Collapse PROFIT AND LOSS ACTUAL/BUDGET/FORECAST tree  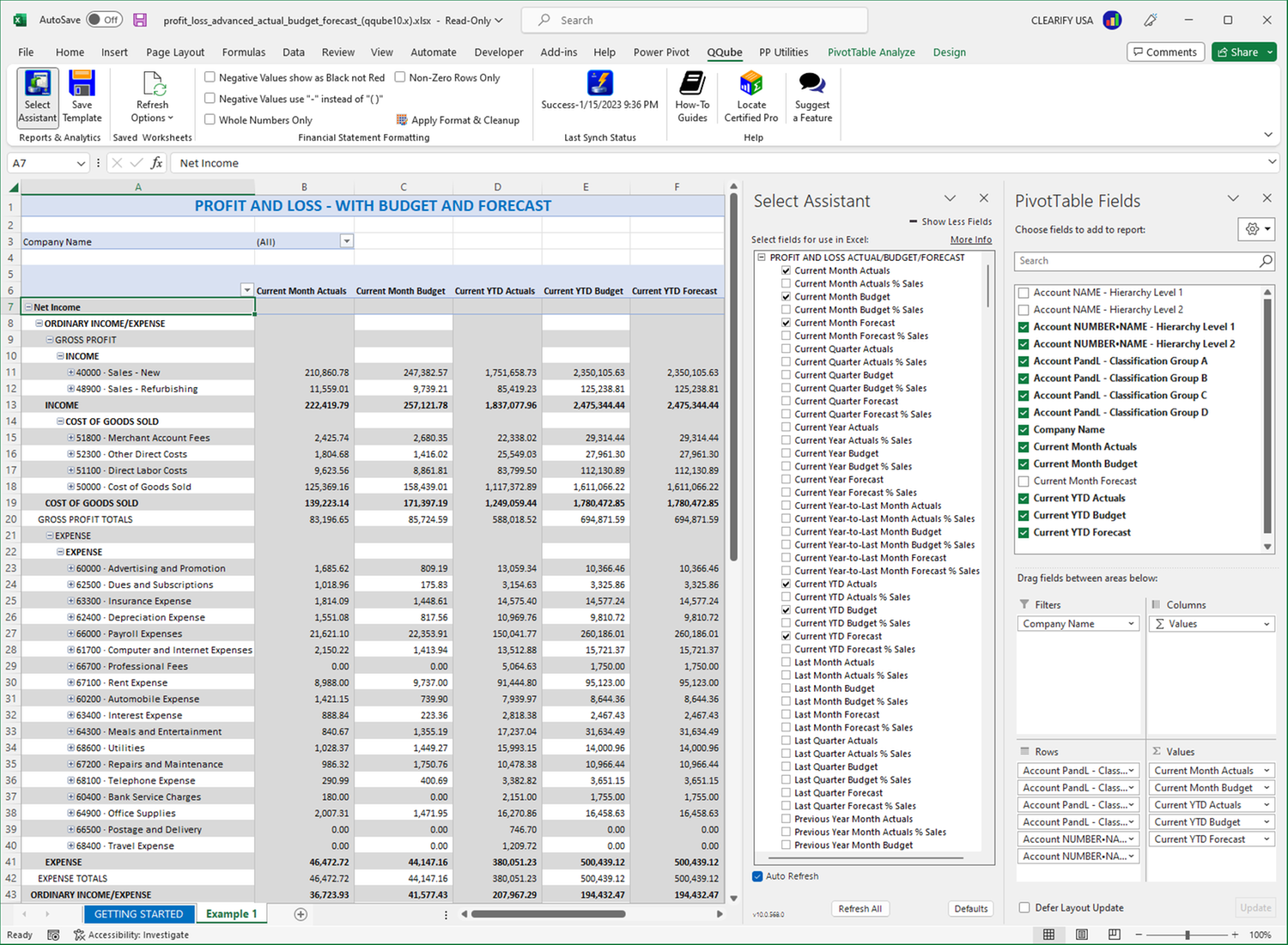(761, 257)
